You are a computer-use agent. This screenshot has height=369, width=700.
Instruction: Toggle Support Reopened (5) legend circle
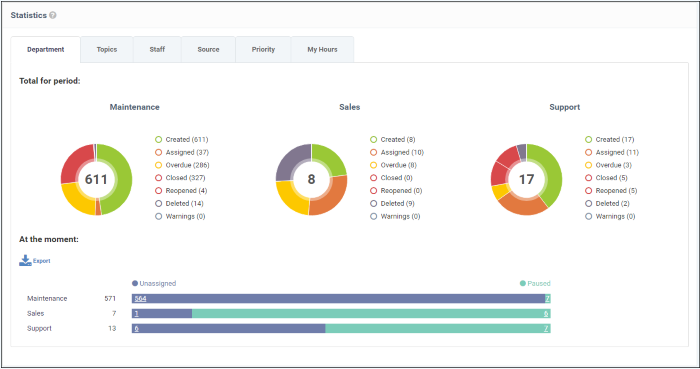(588, 191)
